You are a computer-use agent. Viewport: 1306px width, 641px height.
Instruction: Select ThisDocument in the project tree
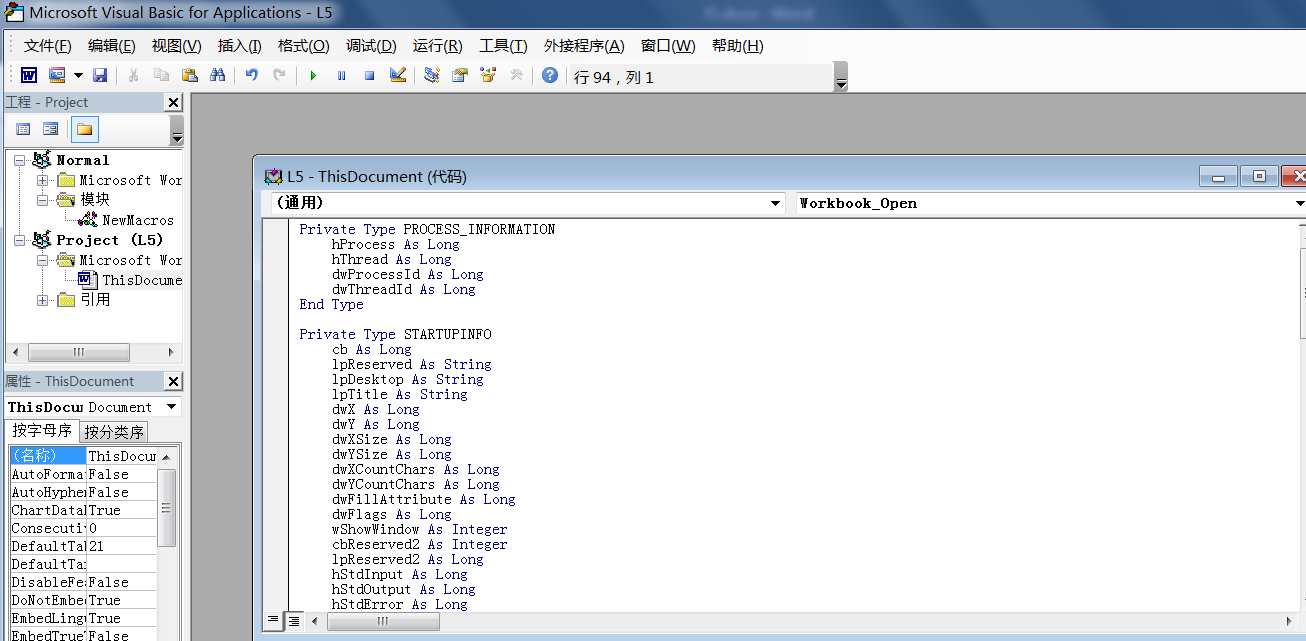tap(142, 280)
